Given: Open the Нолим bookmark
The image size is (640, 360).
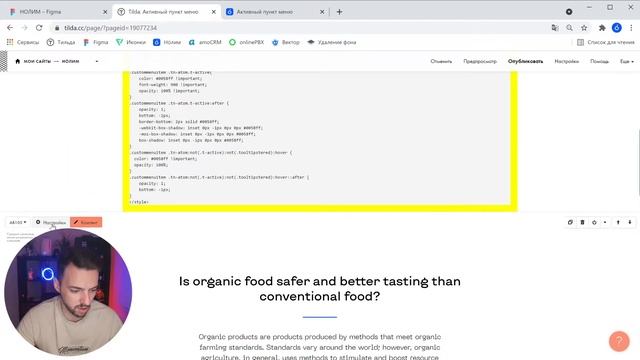Looking at the screenshot, I should [167, 42].
